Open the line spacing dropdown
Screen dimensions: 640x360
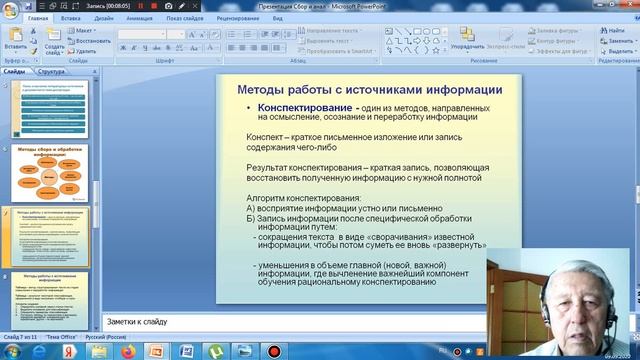tap(289, 35)
